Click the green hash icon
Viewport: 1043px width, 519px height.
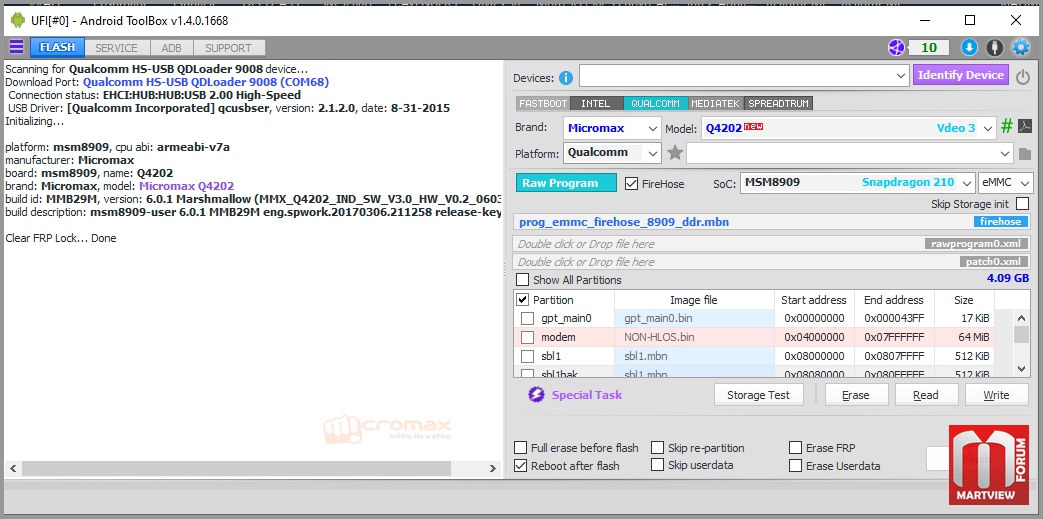tap(1007, 126)
